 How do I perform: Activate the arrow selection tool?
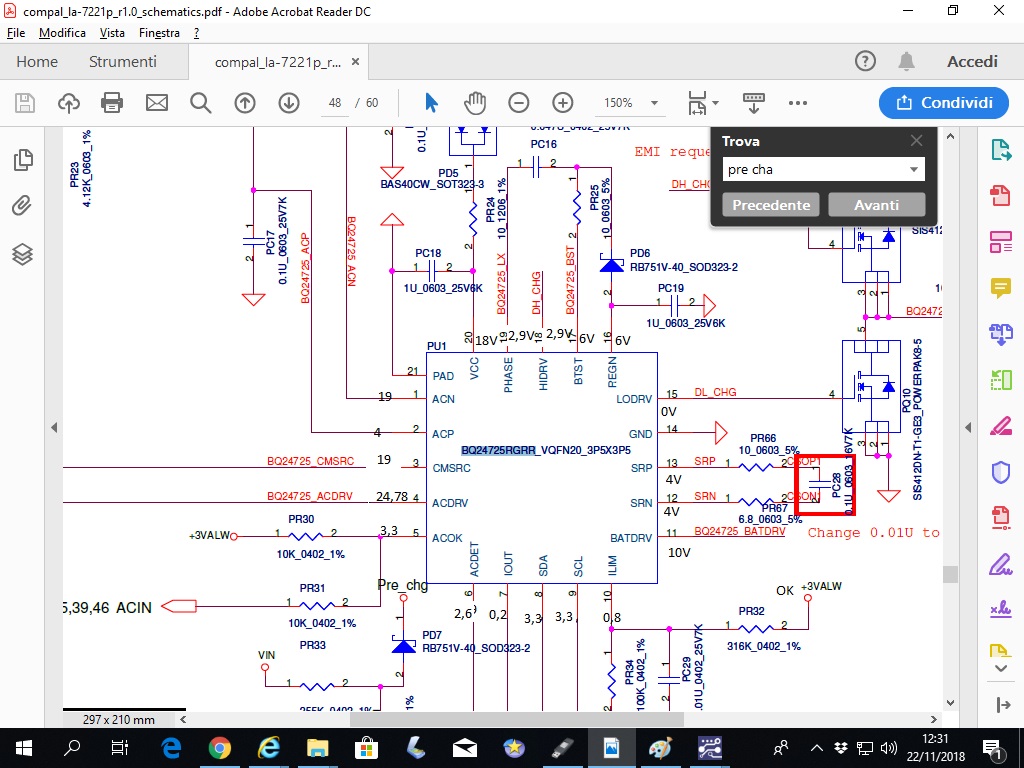(431, 103)
